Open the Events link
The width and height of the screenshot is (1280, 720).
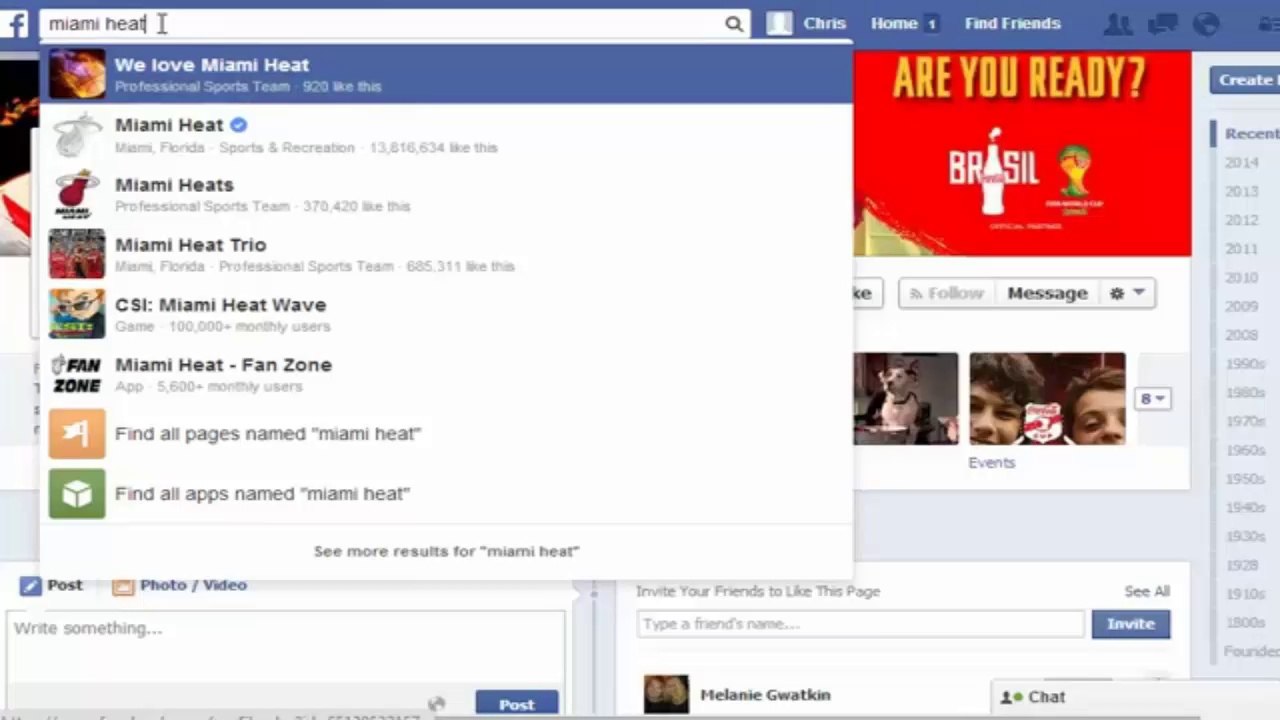(x=991, y=463)
